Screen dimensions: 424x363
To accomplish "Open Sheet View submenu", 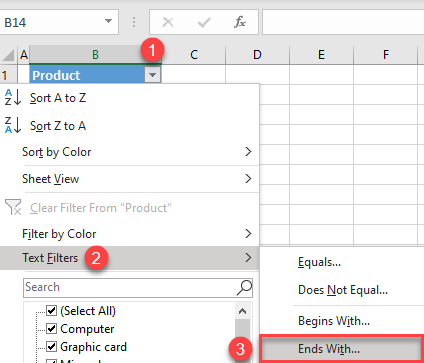I will point(129,179).
